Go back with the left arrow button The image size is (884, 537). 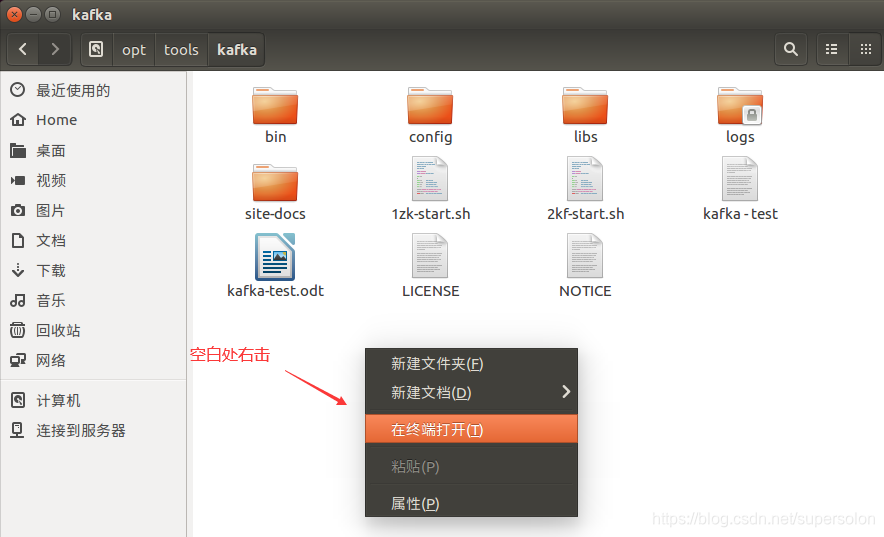pos(23,50)
